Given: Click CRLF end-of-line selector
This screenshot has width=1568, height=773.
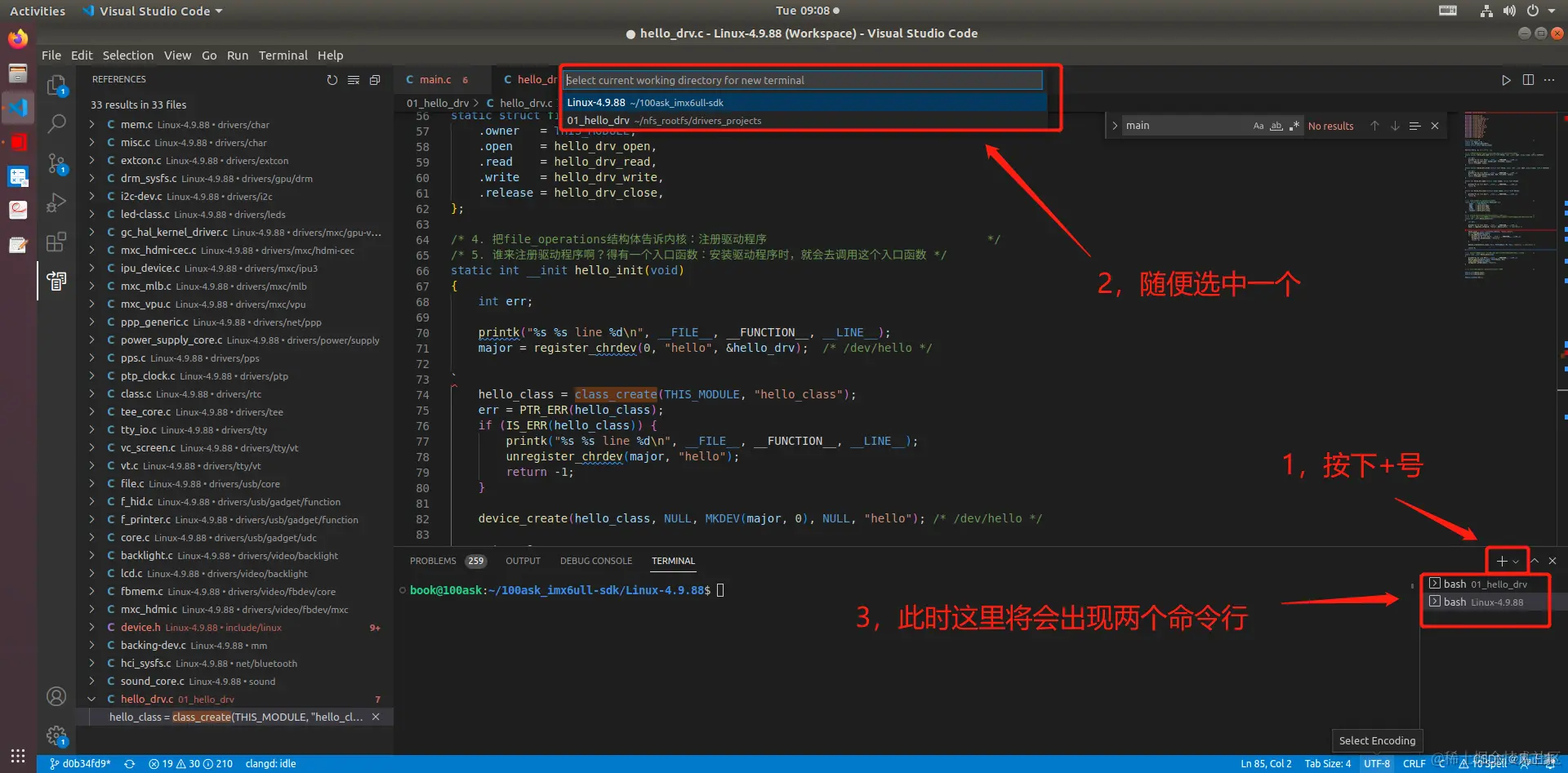Looking at the screenshot, I should tap(1414, 764).
